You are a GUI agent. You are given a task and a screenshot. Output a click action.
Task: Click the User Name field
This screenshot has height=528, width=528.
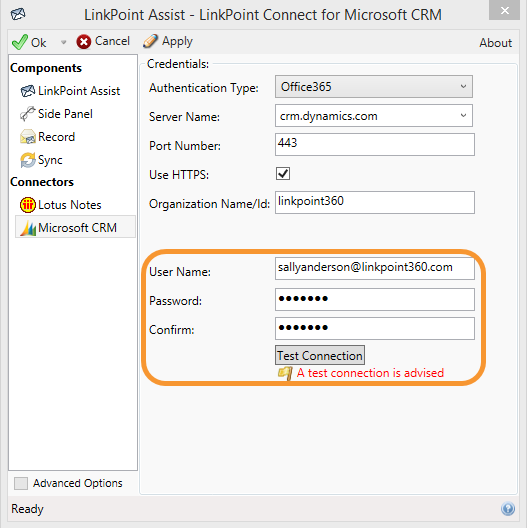pyautogui.click(x=375, y=268)
